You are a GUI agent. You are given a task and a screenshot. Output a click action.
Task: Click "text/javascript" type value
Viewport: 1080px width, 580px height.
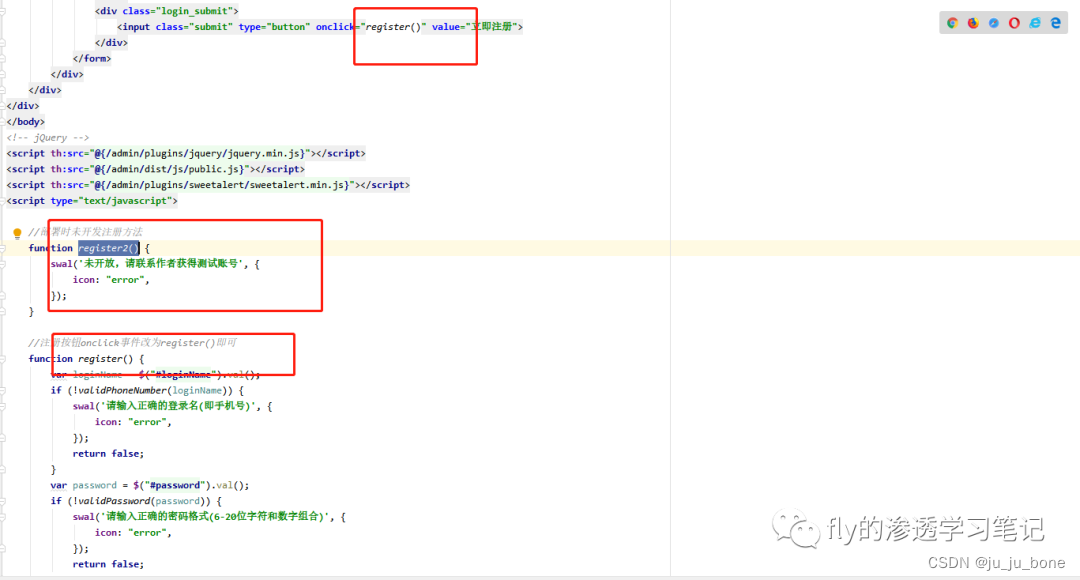pos(125,201)
